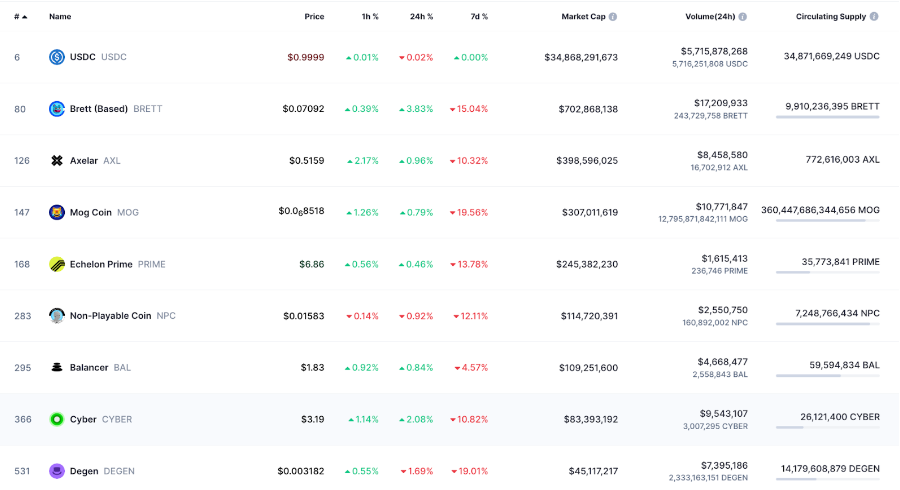Click the Brett (Based) coin logo
900x490 pixels.
56,108
